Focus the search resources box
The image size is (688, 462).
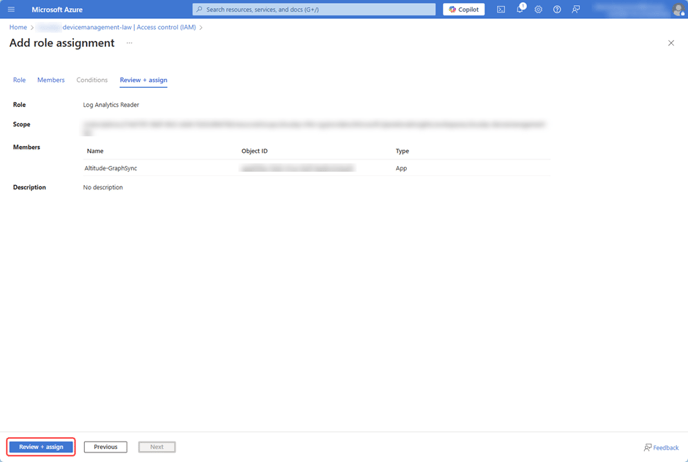pyautogui.click(x=314, y=9)
